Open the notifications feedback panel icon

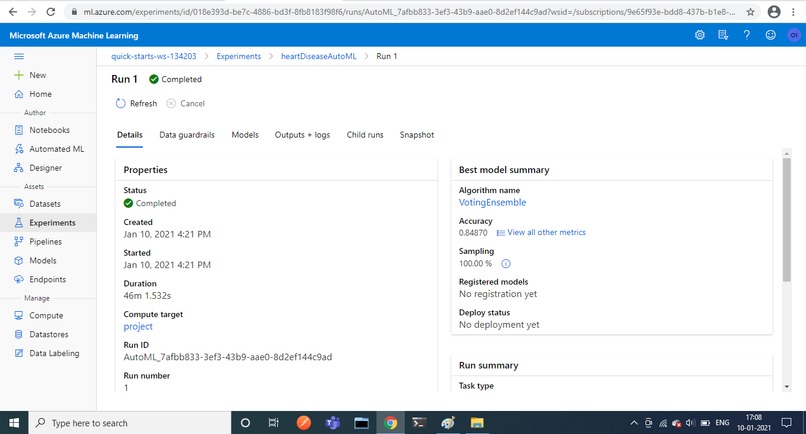[x=723, y=35]
